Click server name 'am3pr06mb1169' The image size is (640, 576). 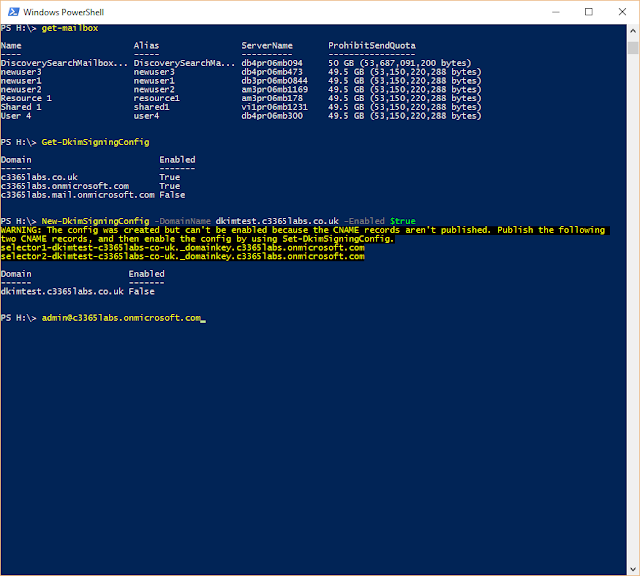[274, 89]
